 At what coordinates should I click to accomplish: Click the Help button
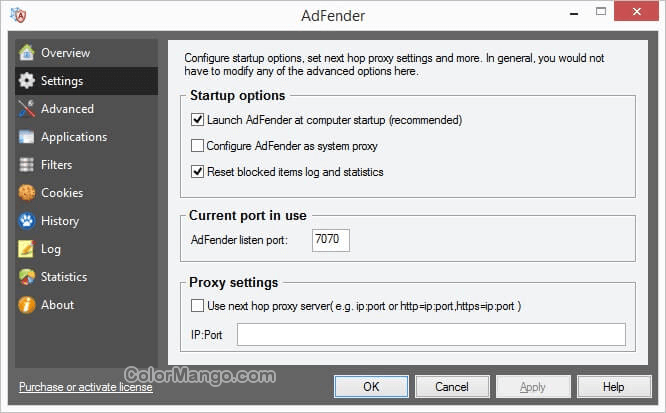click(614, 387)
